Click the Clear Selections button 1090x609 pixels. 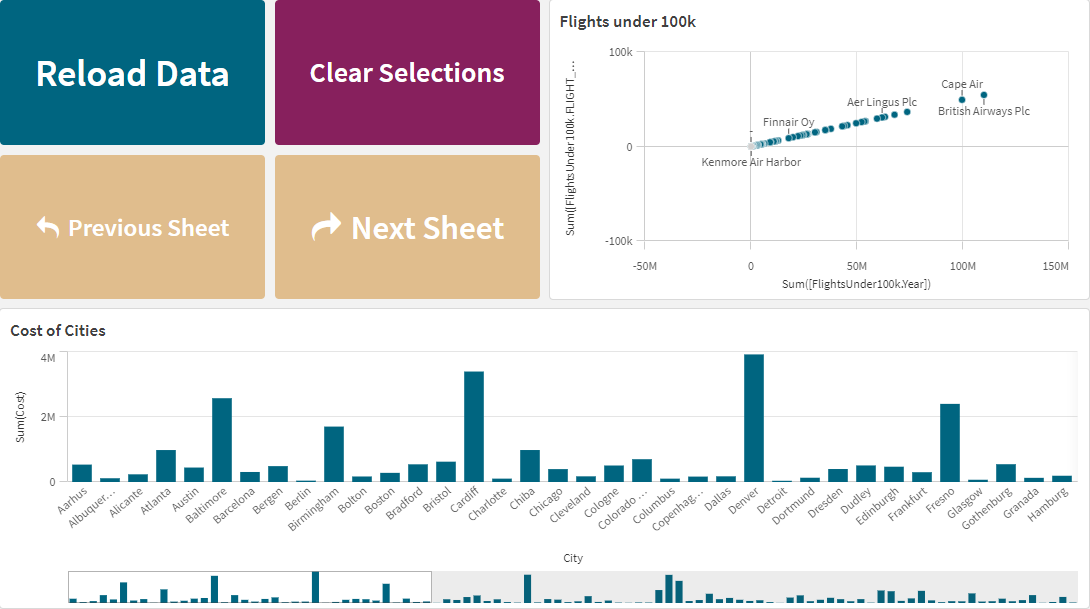(406, 72)
